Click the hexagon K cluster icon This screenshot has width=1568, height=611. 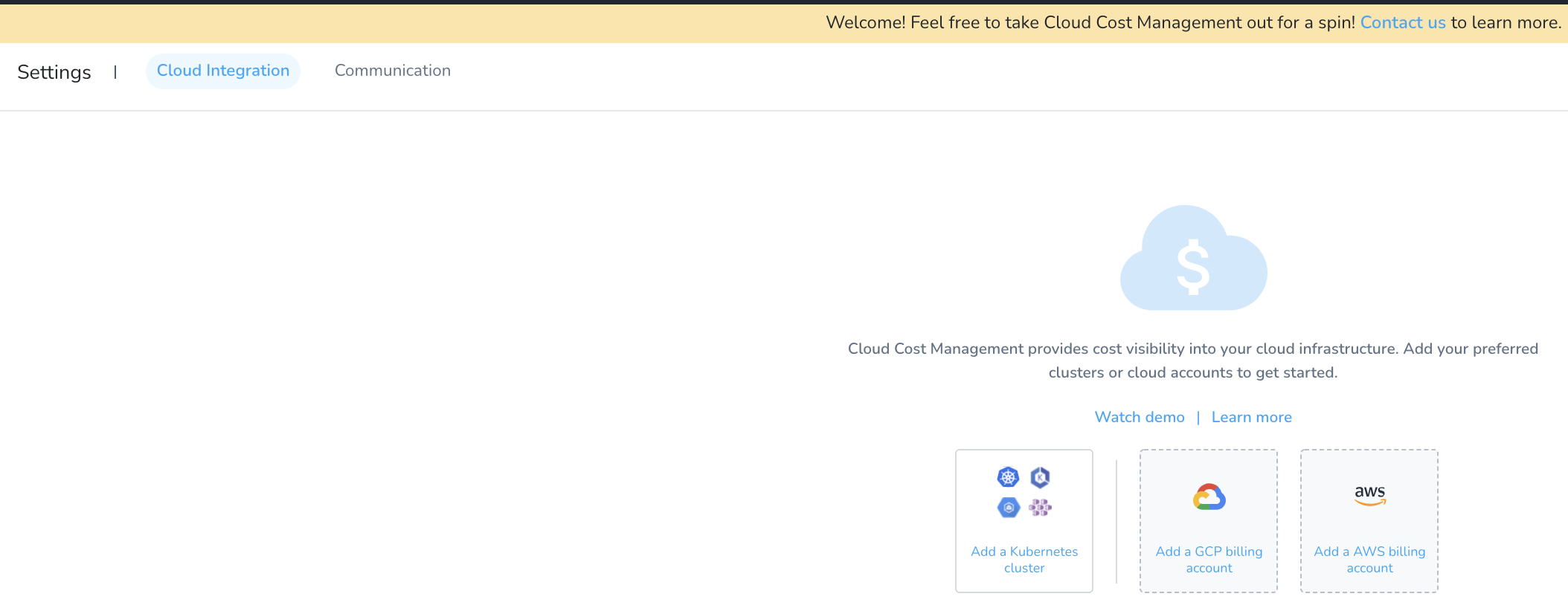[1040, 477]
